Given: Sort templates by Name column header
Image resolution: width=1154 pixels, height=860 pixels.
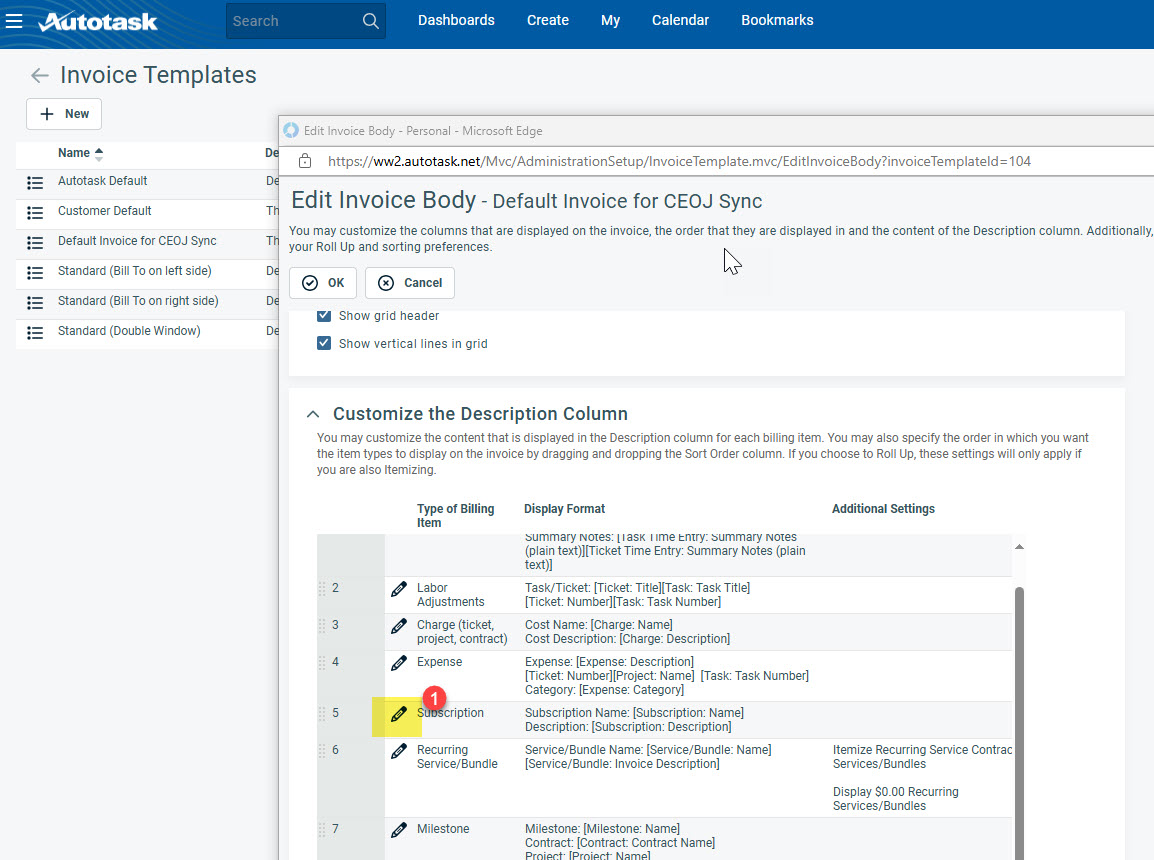Looking at the screenshot, I should (x=74, y=153).
